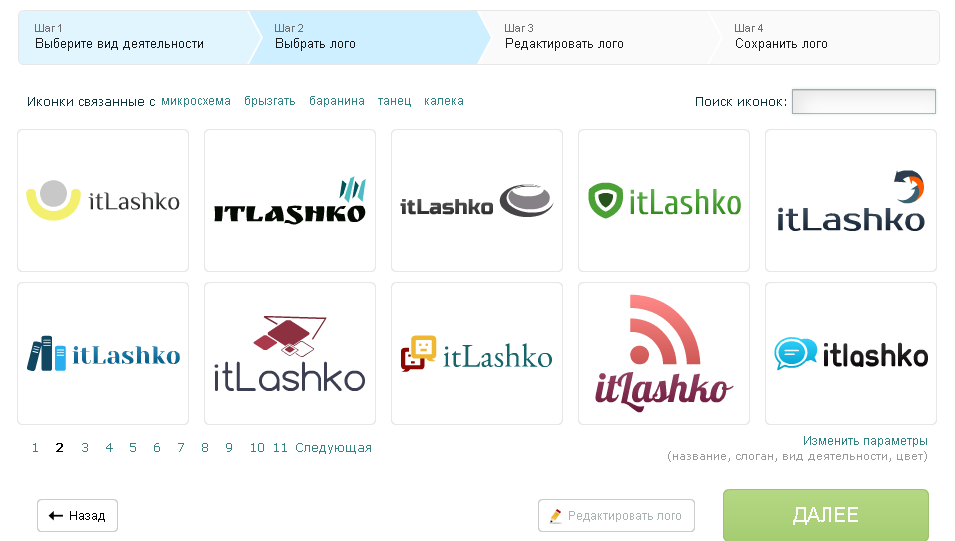This screenshot has width=955, height=541.
Task: Click the Назад back button
Action: (77, 515)
